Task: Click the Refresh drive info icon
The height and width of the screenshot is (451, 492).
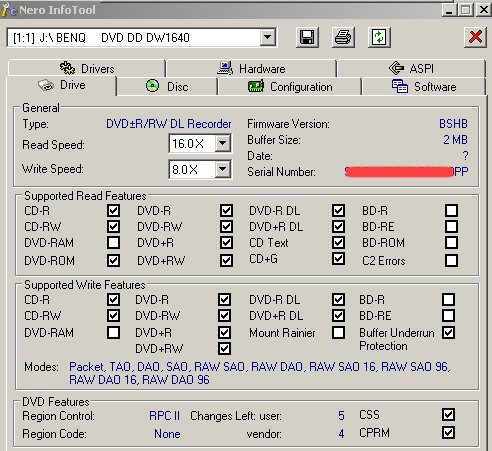Action: point(379,37)
